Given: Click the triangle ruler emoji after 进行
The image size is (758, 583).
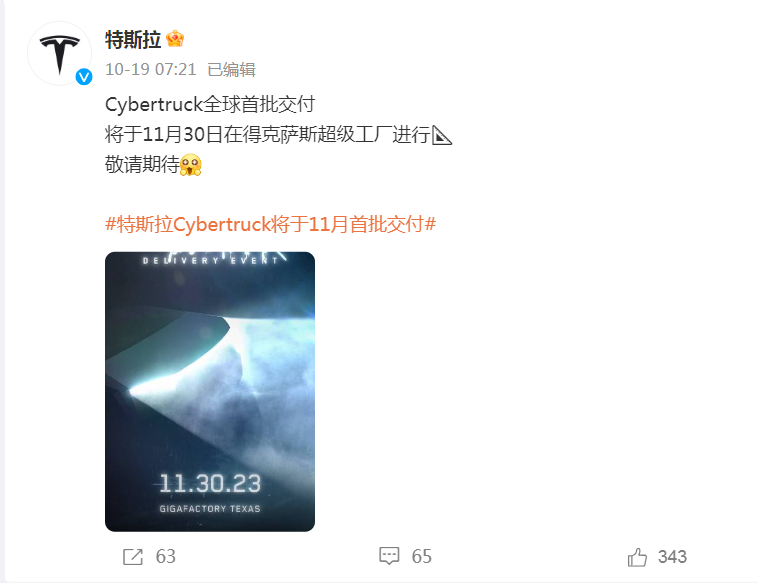Looking at the screenshot, I should (x=441, y=135).
